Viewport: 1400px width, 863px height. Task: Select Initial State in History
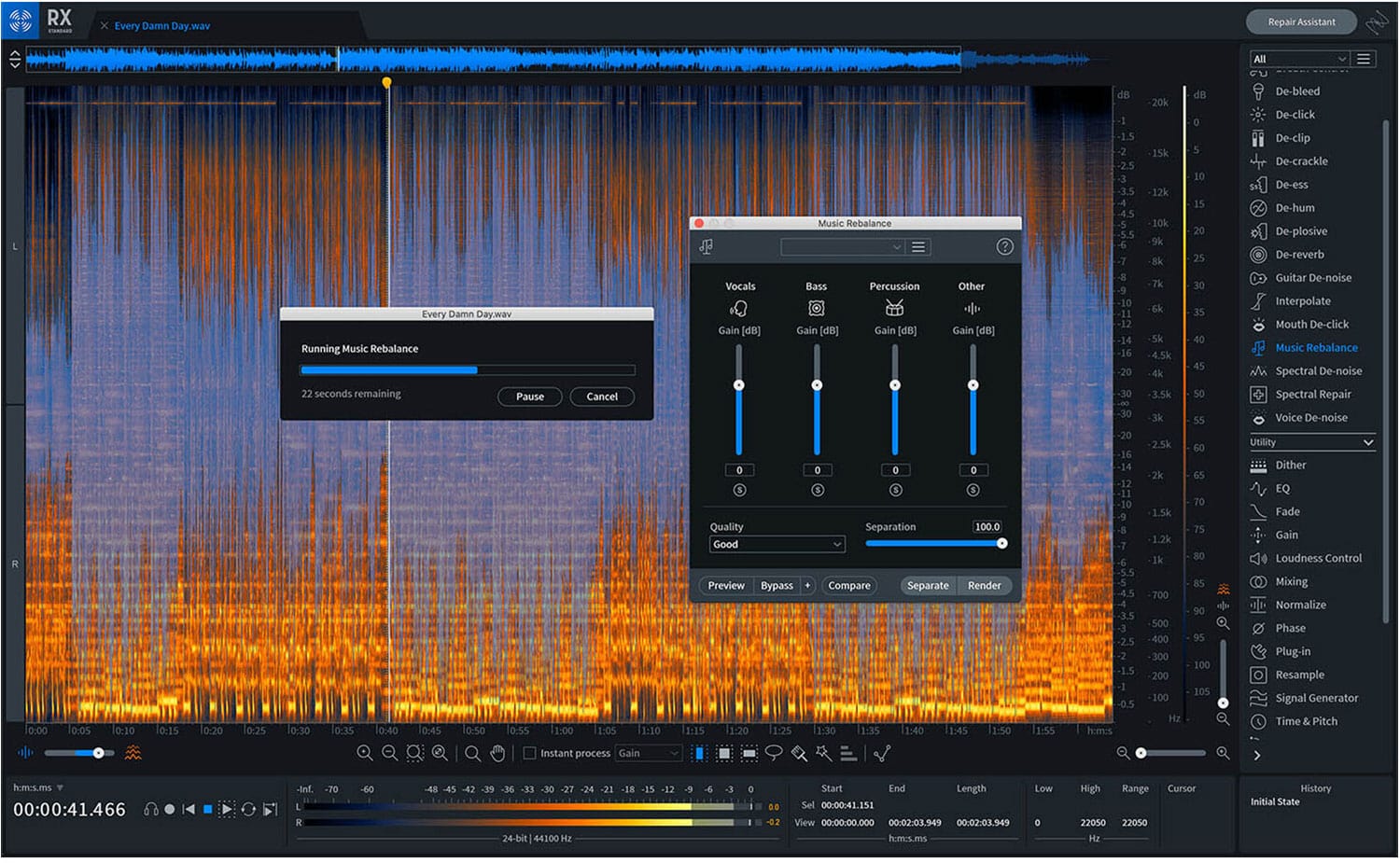pos(1275,802)
